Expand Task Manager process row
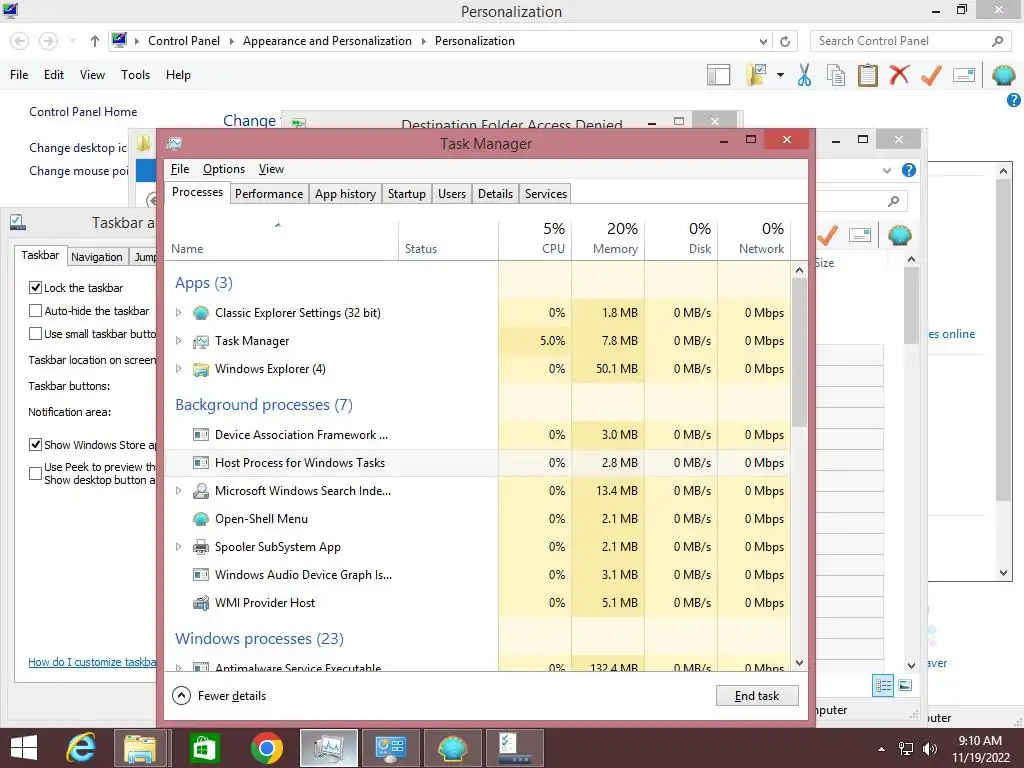The width and height of the screenshot is (1024, 768). click(x=178, y=340)
